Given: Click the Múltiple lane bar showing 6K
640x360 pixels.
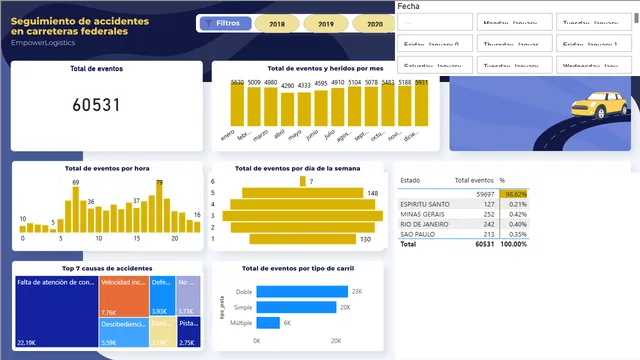Looking at the screenshot, I should [x=268, y=323].
